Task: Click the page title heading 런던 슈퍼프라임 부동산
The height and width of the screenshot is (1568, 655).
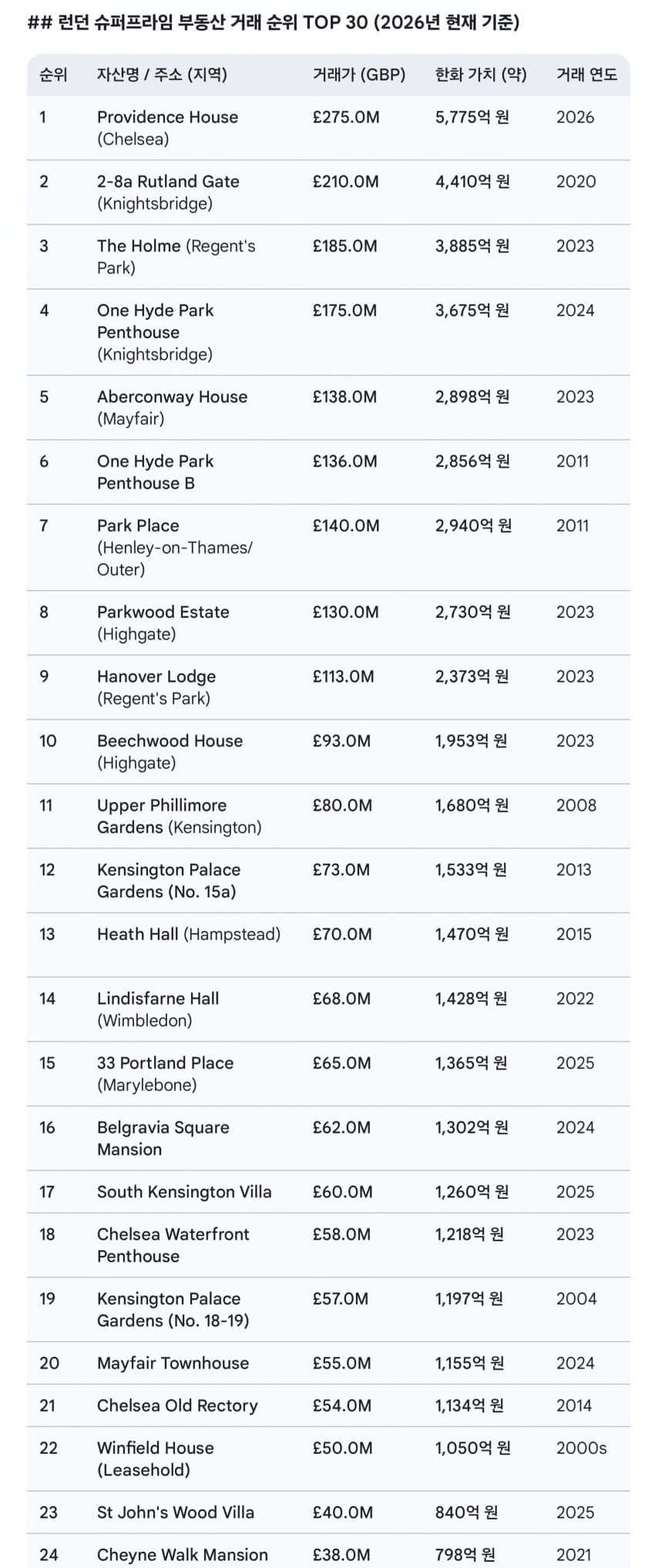Action: coord(274,22)
